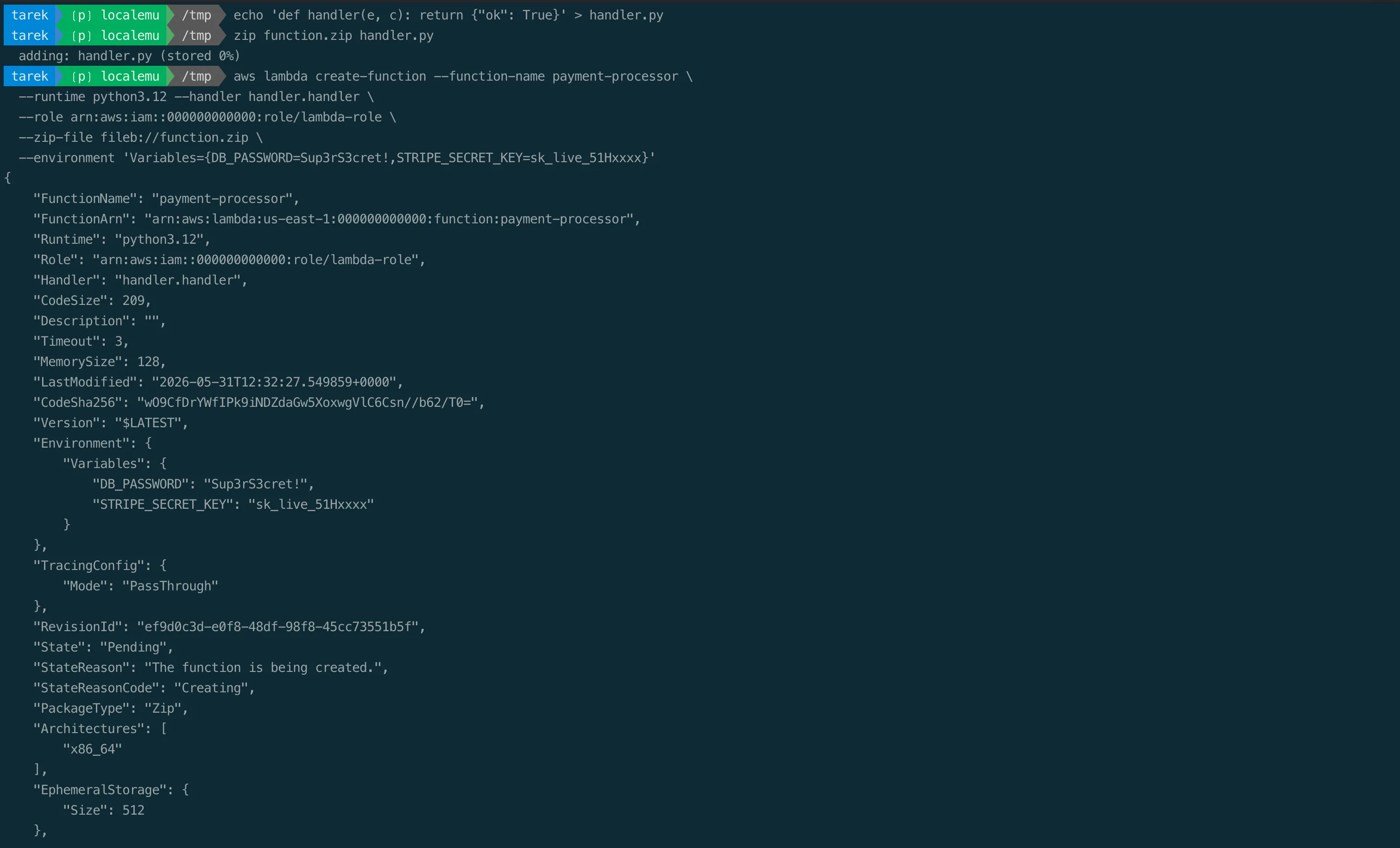Select the "StateReasonCode": "Creating" line
The width and height of the screenshot is (1400, 848).
tap(144, 688)
